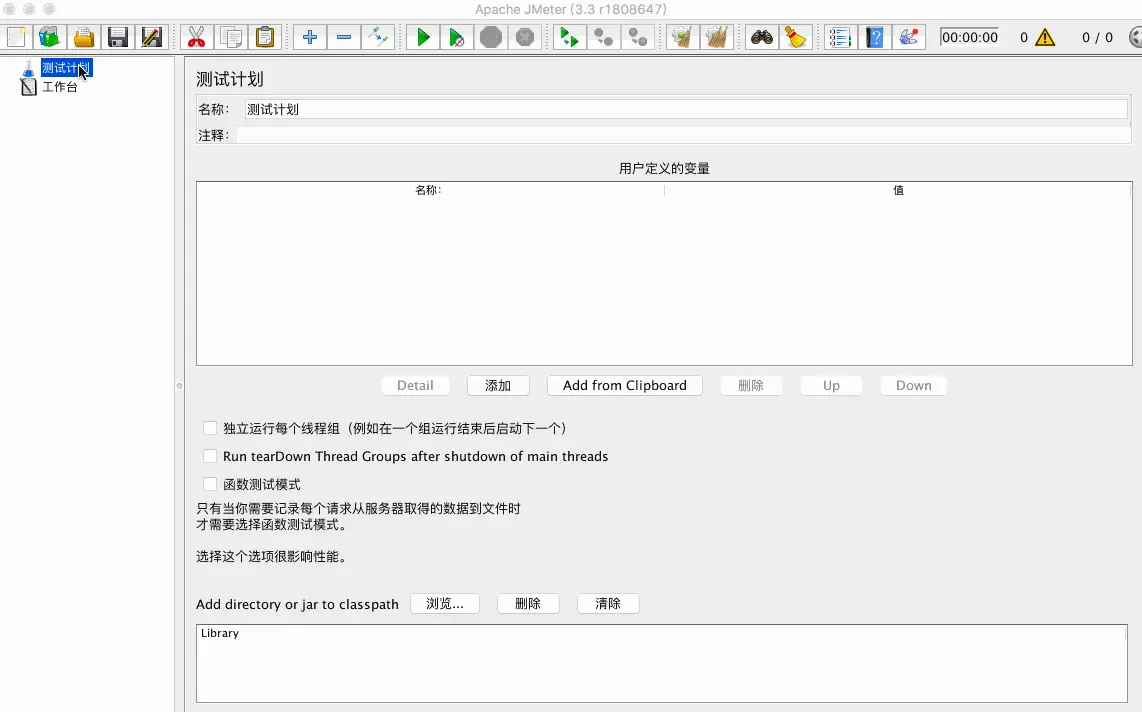Click the 删除 button under variables table

(x=751, y=385)
